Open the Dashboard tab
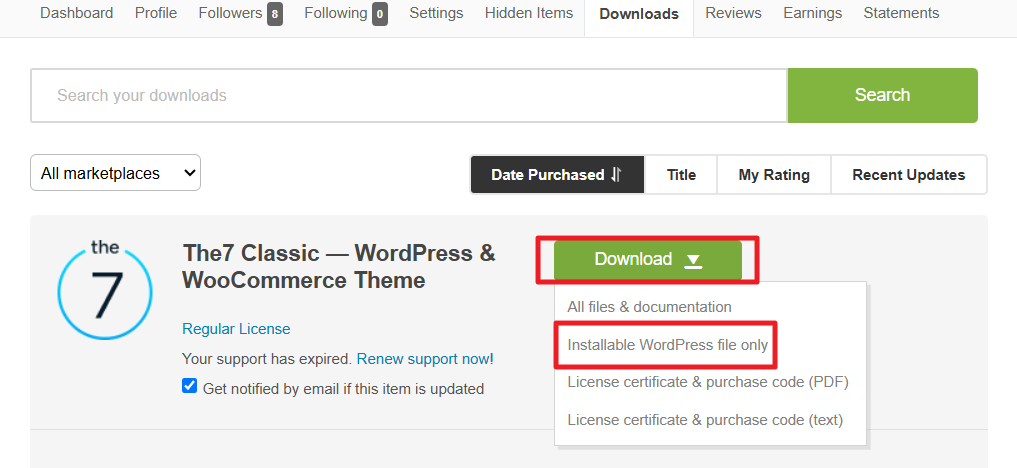1017x468 pixels. [77, 13]
